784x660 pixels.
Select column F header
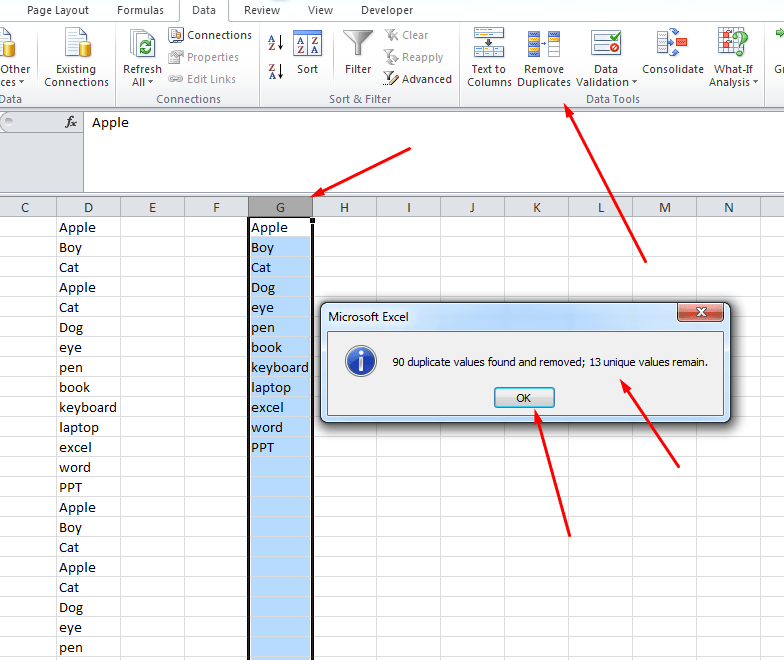coord(216,207)
